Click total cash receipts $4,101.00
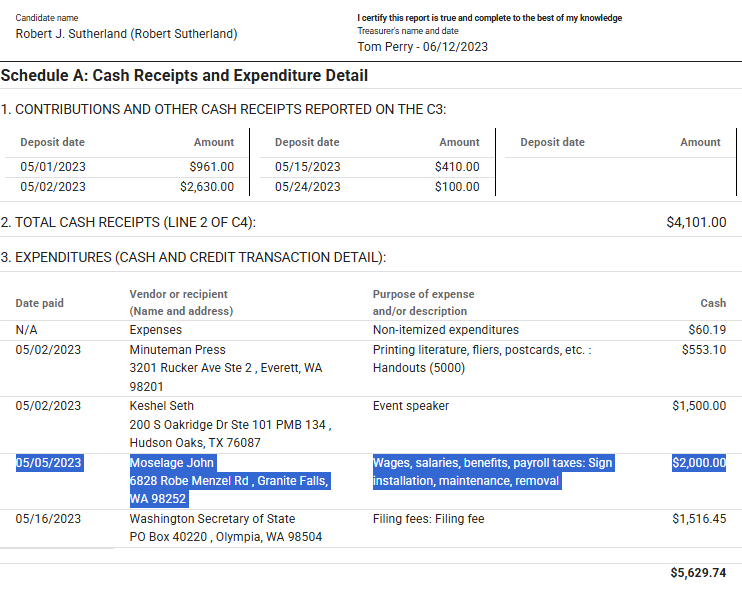This screenshot has height=589, width=742. click(x=697, y=222)
